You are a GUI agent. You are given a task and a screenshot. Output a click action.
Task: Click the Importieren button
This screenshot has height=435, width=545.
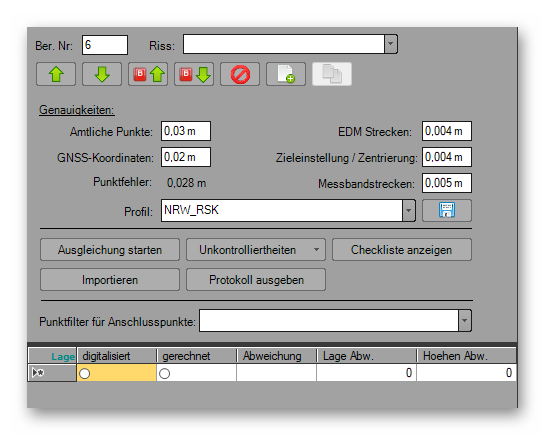pos(110,279)
